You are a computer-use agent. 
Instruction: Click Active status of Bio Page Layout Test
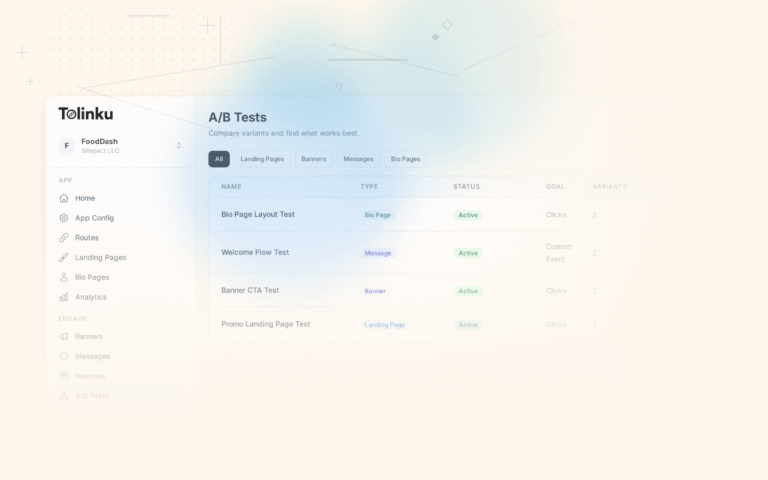pyautogui.click(x=468, y=215)
